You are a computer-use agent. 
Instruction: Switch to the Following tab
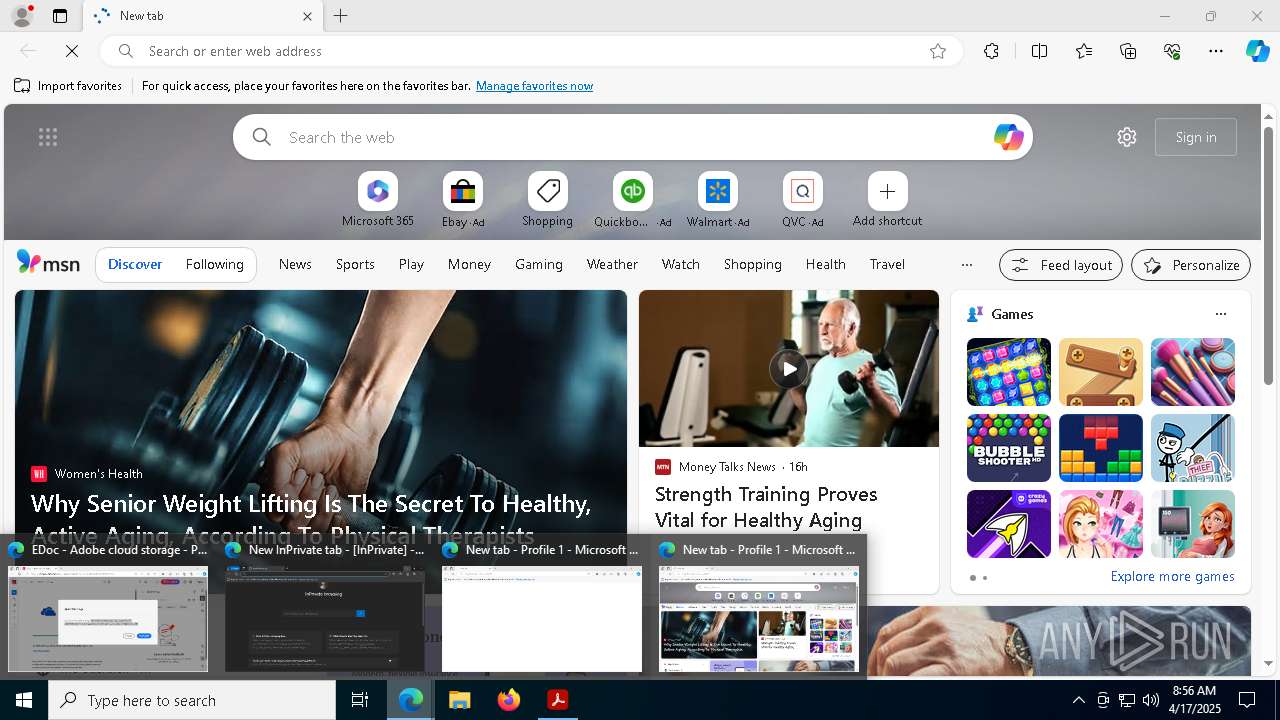coord(214,264)
